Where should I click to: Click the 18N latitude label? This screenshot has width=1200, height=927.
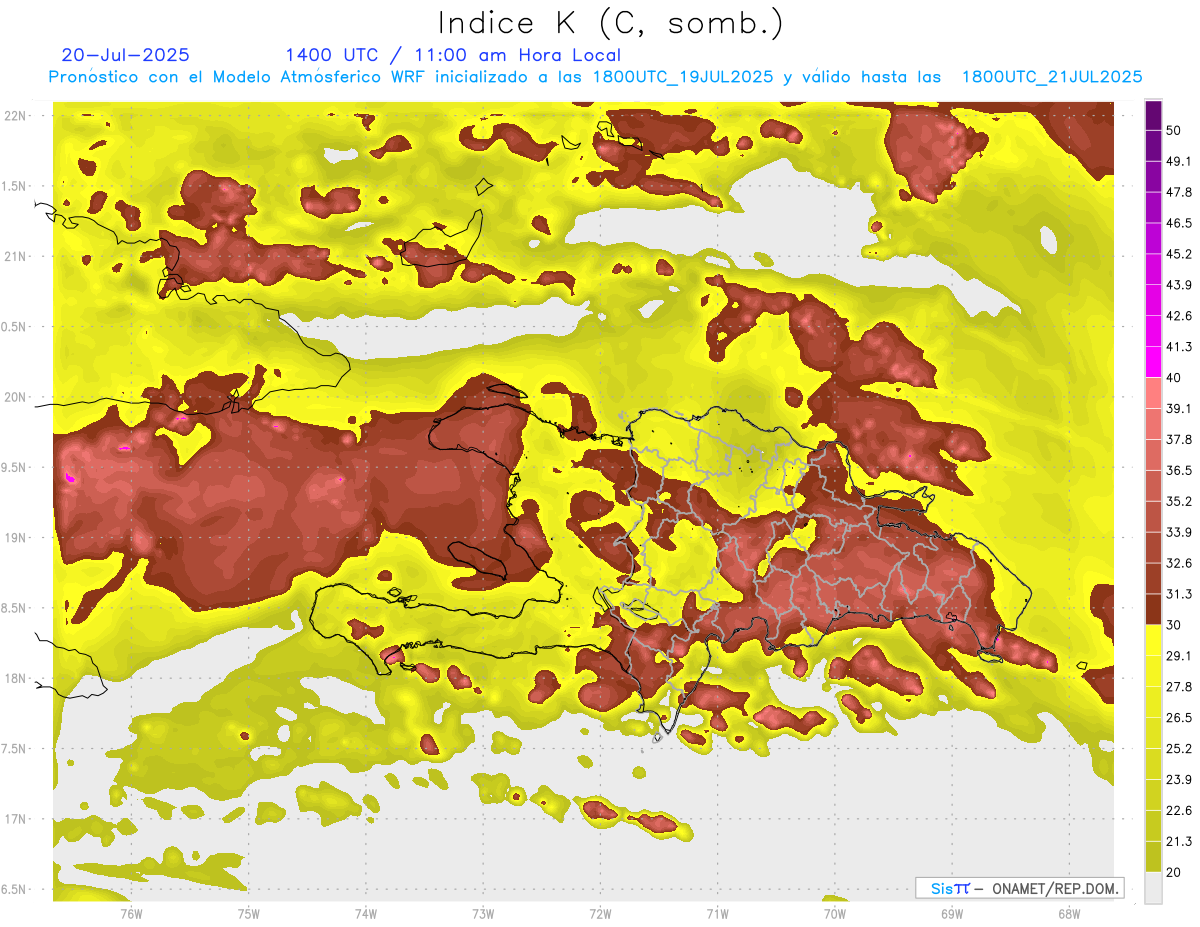pyautogui.click(x=16, y=678)
